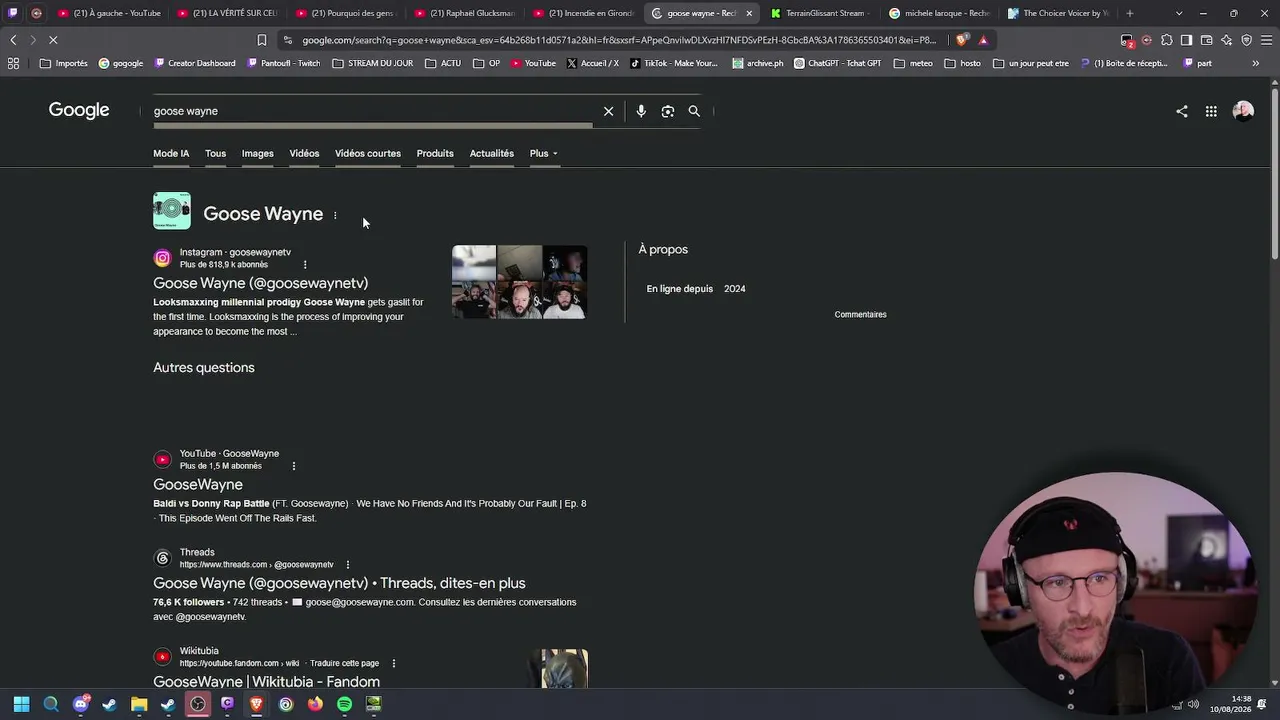The width and height of the screenshot is (1280, 720).
Task: Open the OP bookmarks folder
Action: (487, 63)
